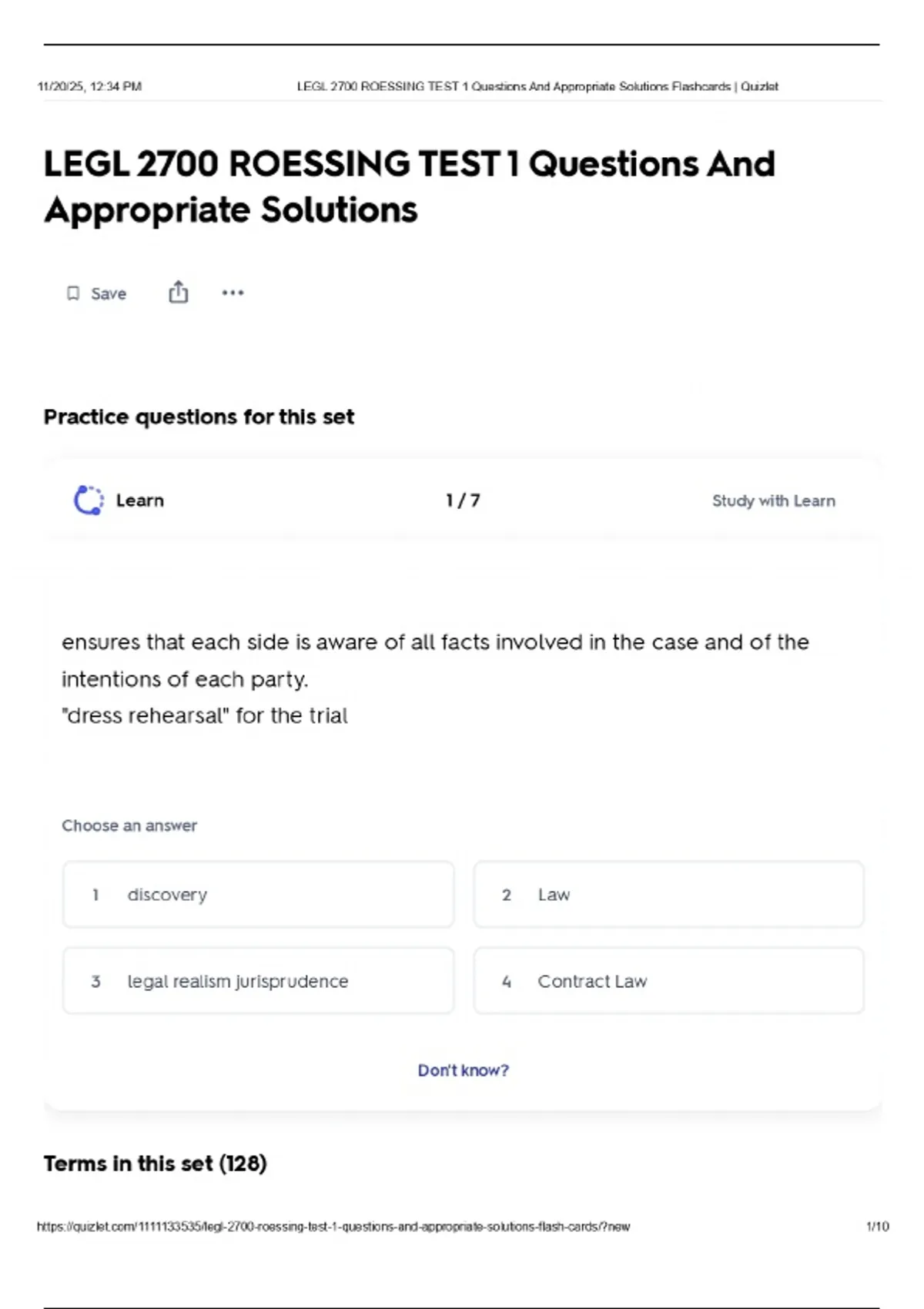
Task: Click the circular Learn mode icon
Action: pos(89,500)
